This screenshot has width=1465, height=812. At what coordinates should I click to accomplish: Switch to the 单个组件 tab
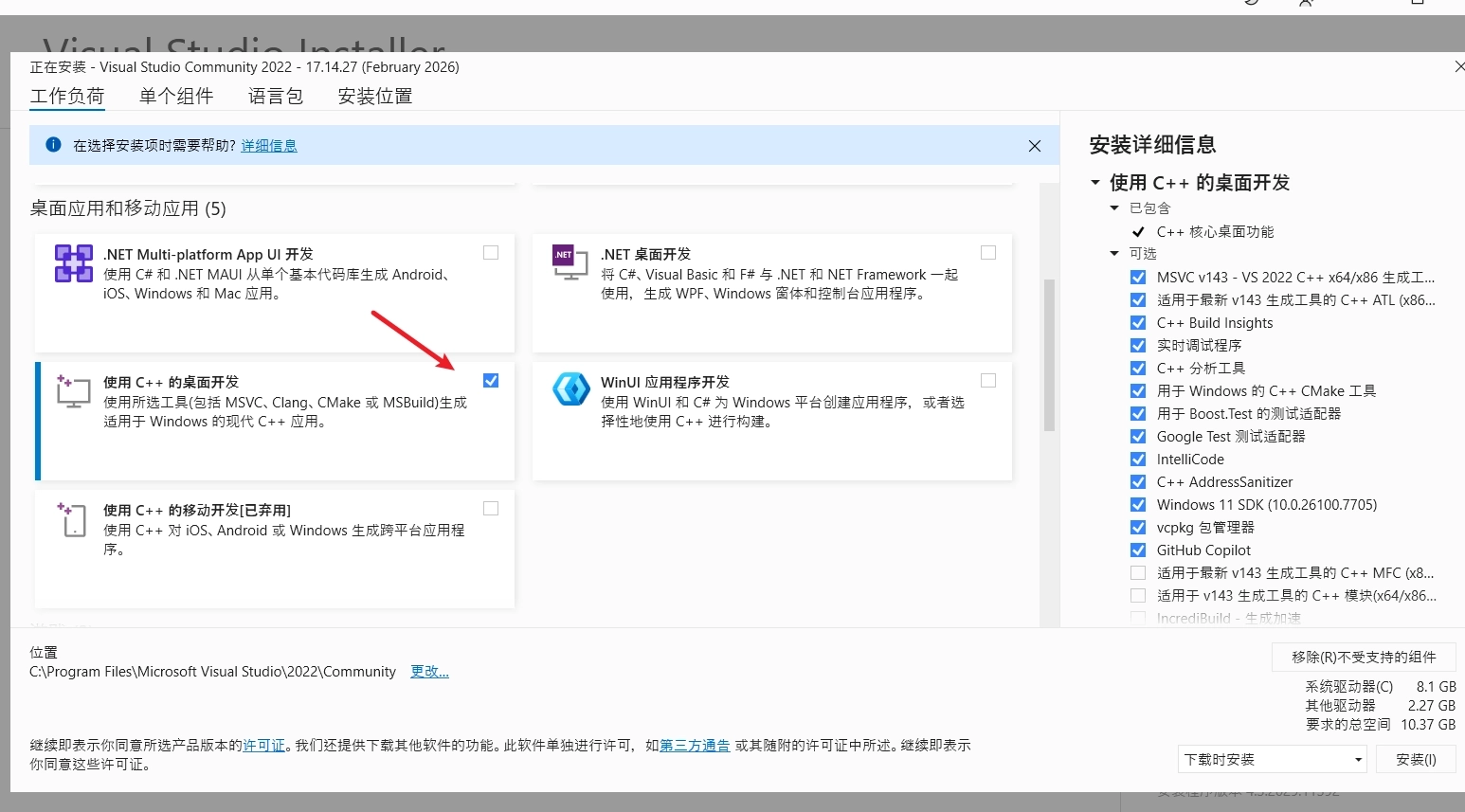(x=176, y=96)
